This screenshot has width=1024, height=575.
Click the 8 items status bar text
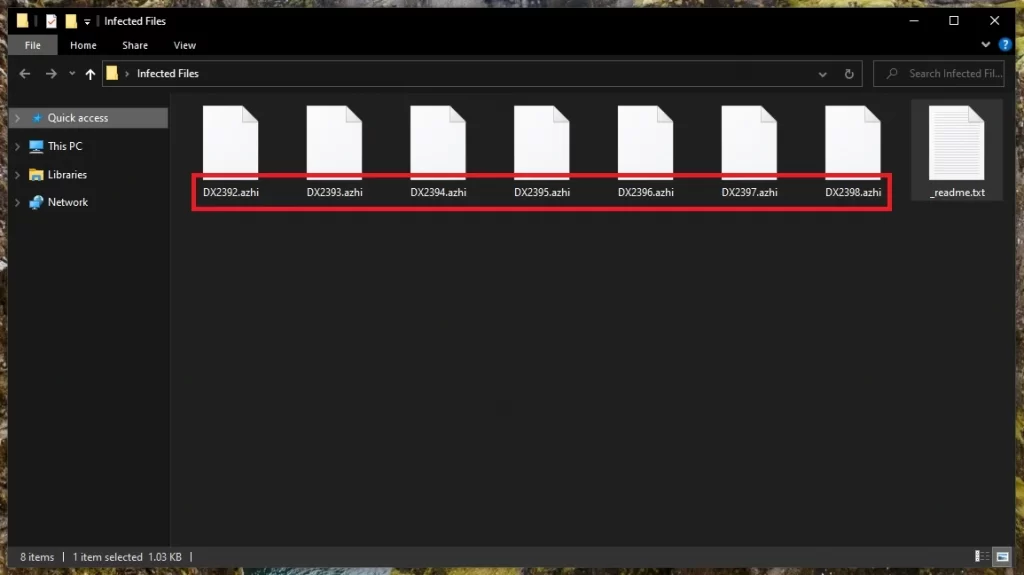point(37,557)
